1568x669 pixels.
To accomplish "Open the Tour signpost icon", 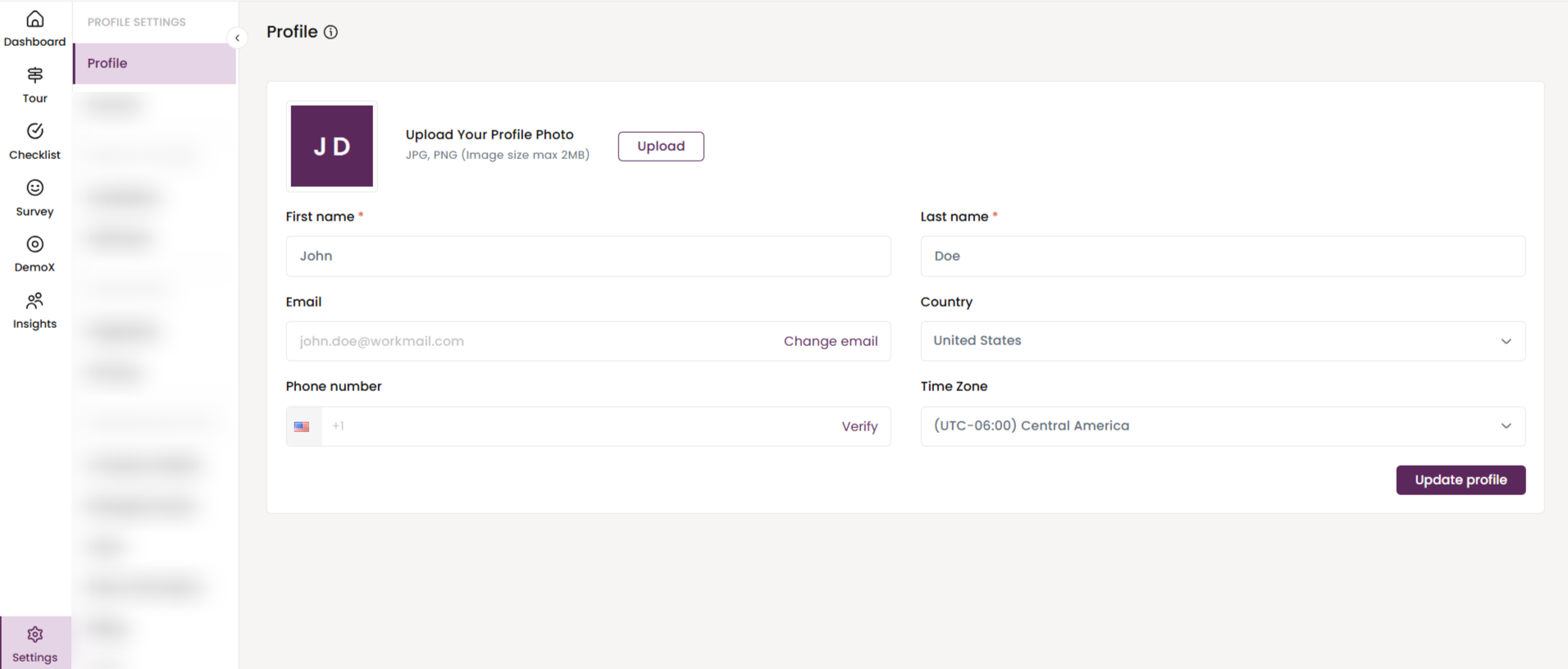I will click(34, 75).
